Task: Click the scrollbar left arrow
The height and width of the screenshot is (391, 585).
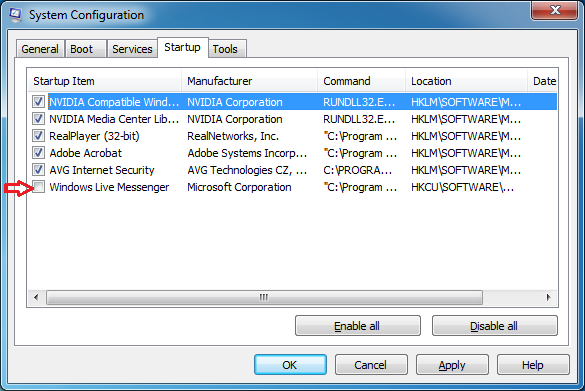Action: (36, 297)
